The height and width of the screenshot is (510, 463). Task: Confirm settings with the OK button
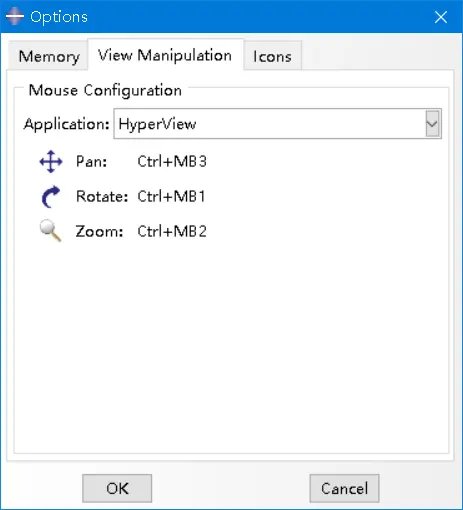pyautogui.click(x=117, y=488)
